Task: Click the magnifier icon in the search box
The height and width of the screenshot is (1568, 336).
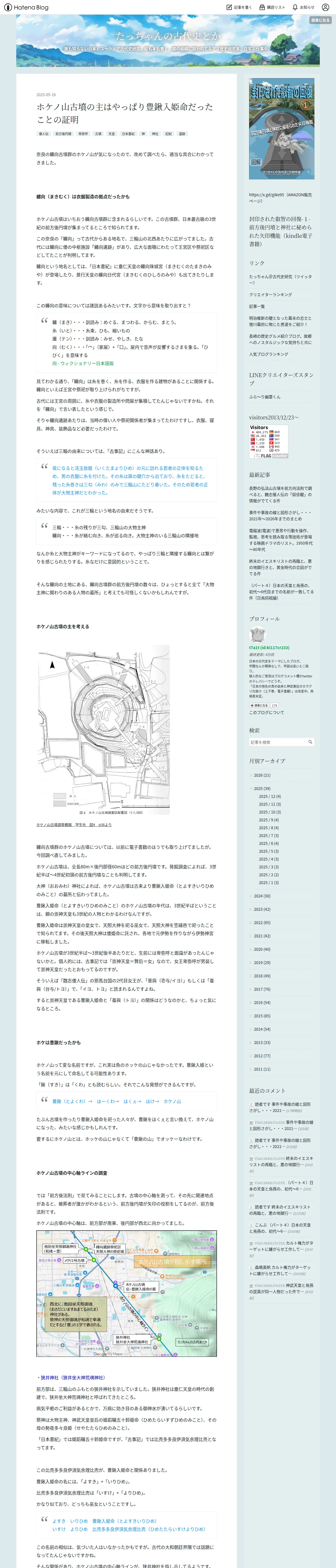Action: coord(310,742)
